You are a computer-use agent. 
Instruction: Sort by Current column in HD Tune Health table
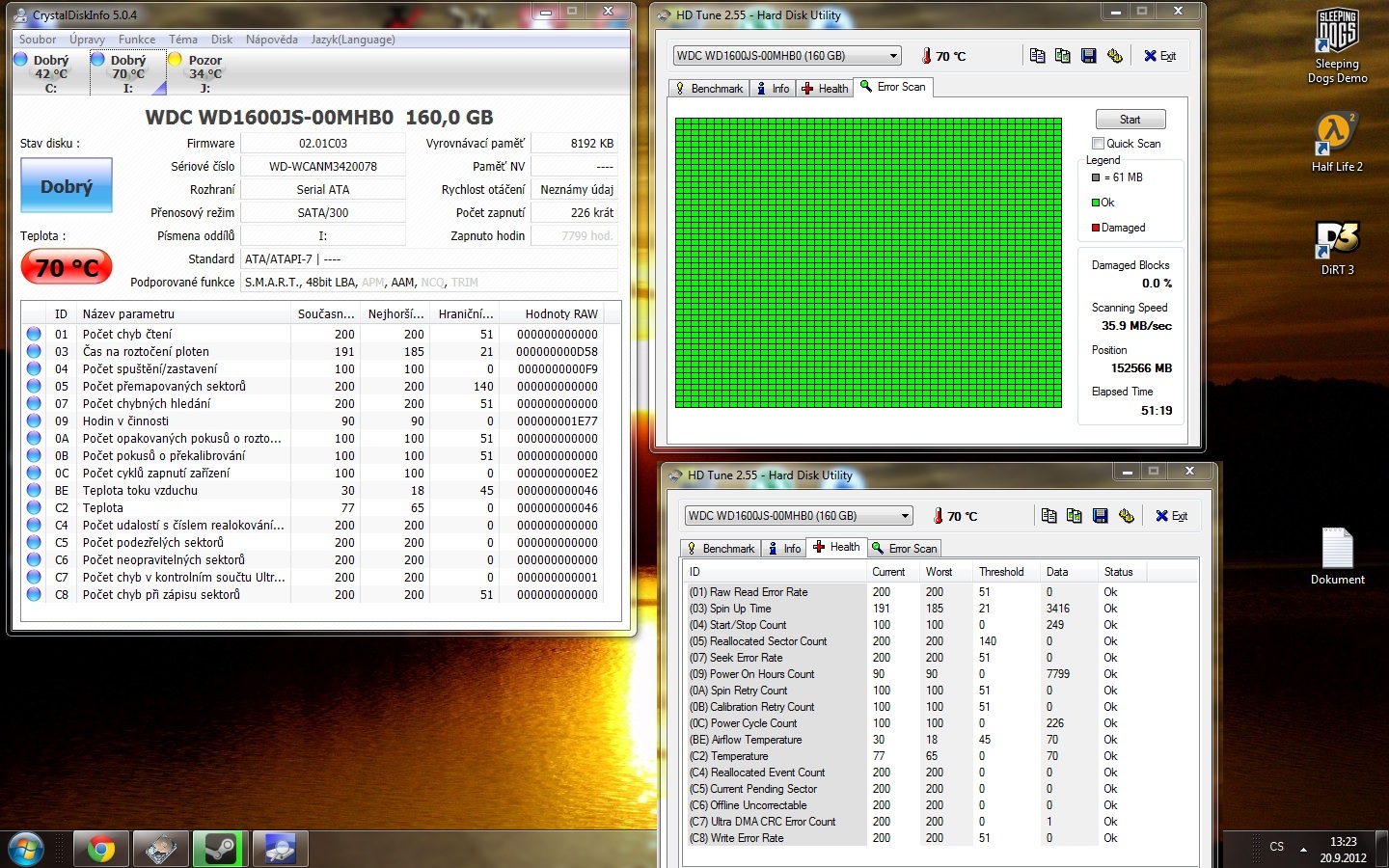click(893, 572)
